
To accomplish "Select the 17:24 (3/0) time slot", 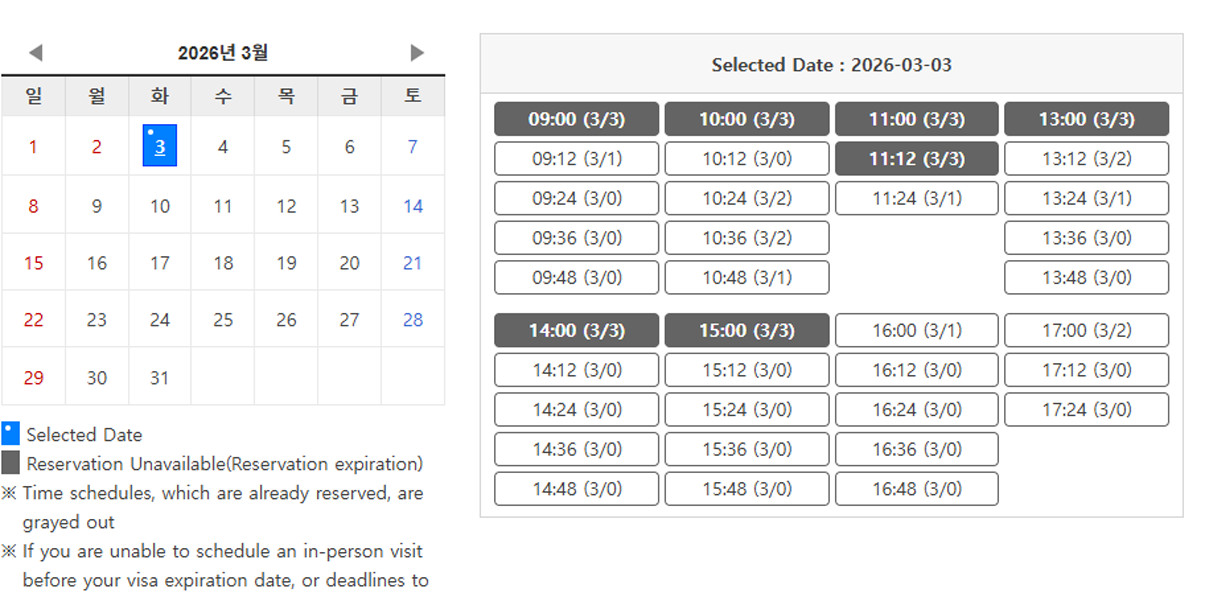I will click(x=1087, y=409).
